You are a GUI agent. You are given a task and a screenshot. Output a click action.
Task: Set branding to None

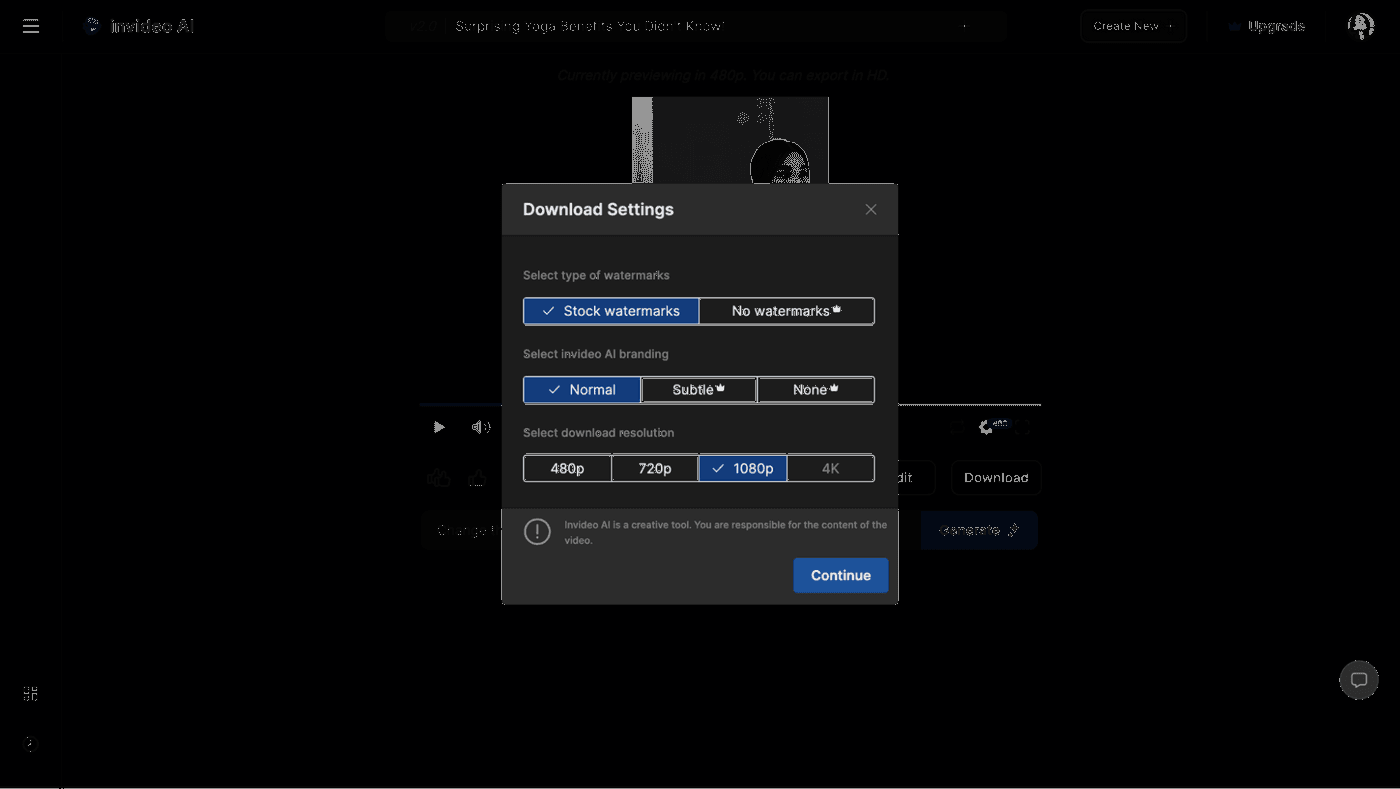tap(815, 390)
